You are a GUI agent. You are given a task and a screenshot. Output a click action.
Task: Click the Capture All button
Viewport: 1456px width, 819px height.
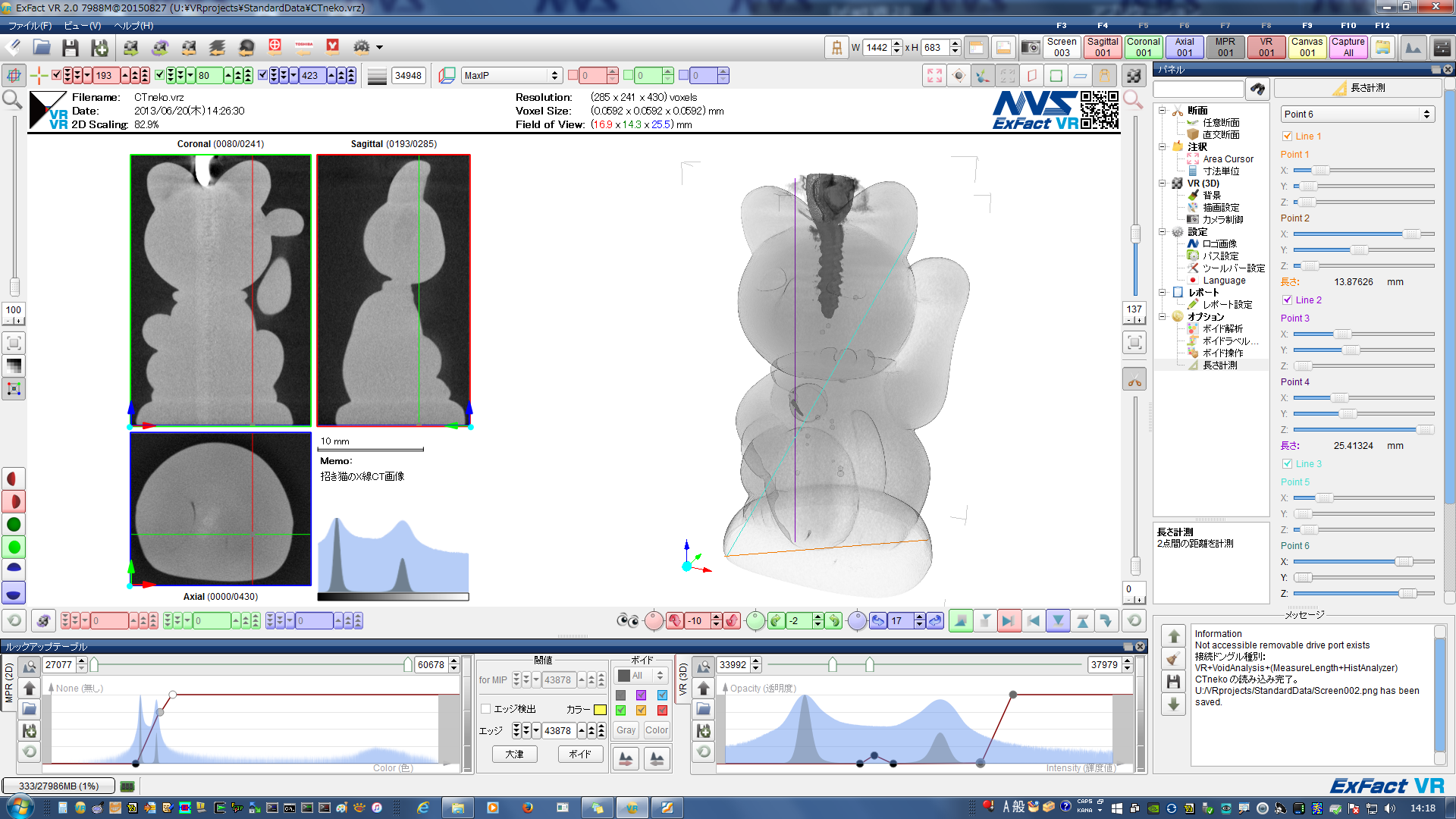tap(1348, 47)
